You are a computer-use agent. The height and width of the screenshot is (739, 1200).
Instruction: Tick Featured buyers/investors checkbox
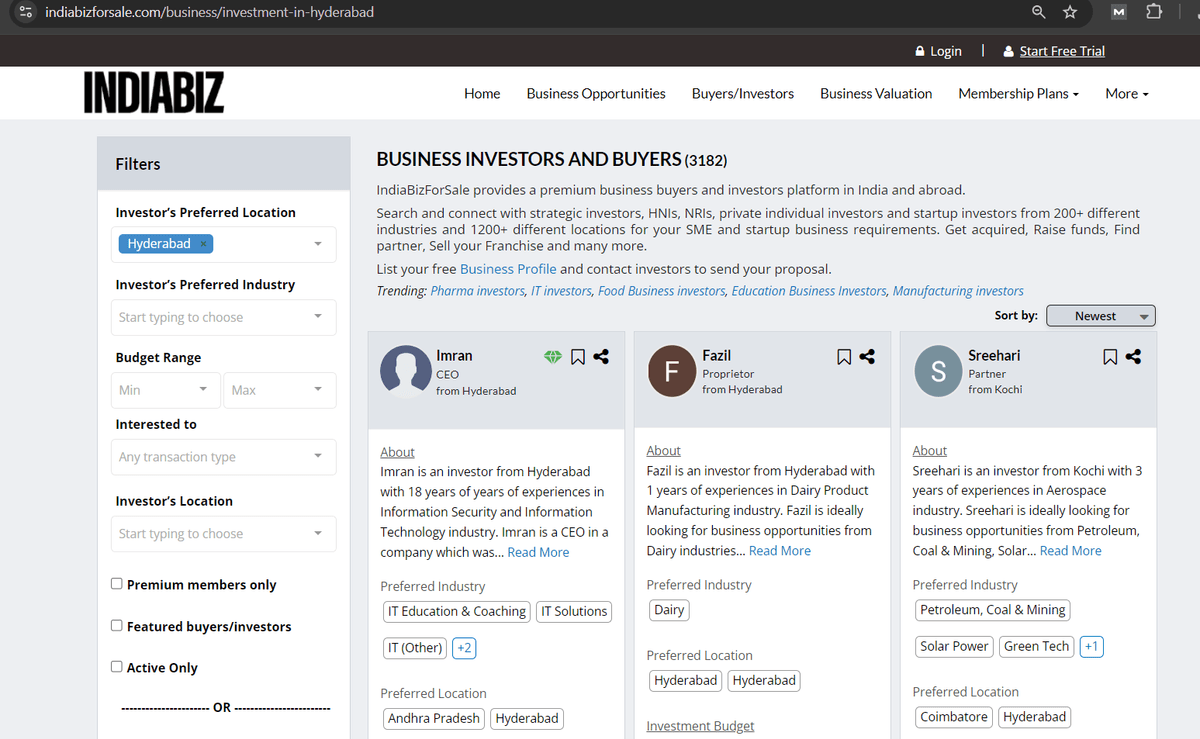117,626
